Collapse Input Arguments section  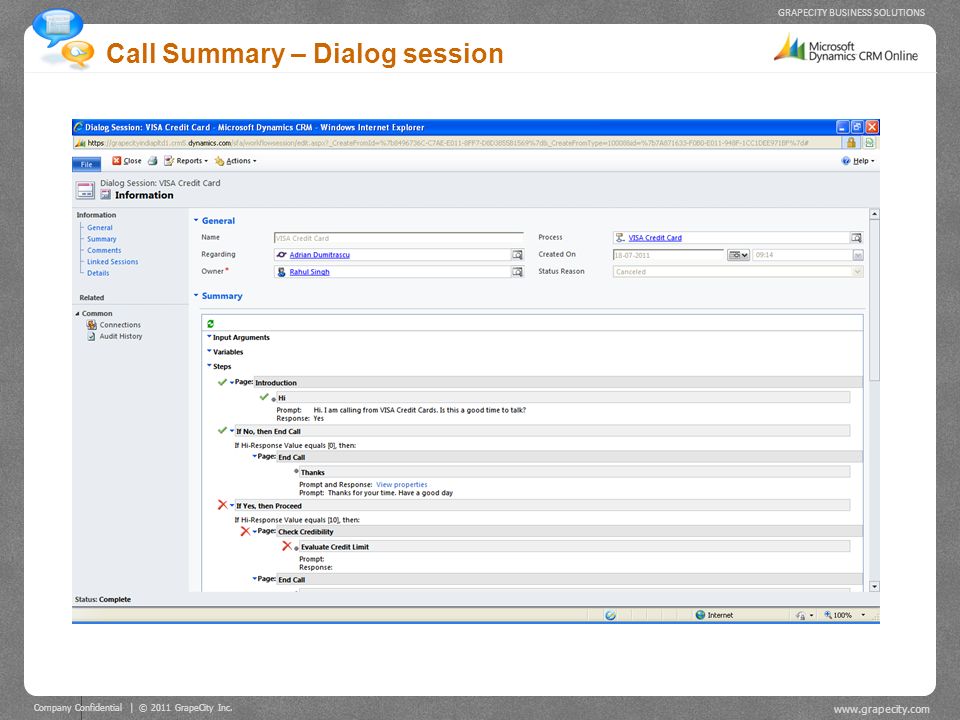209,337
